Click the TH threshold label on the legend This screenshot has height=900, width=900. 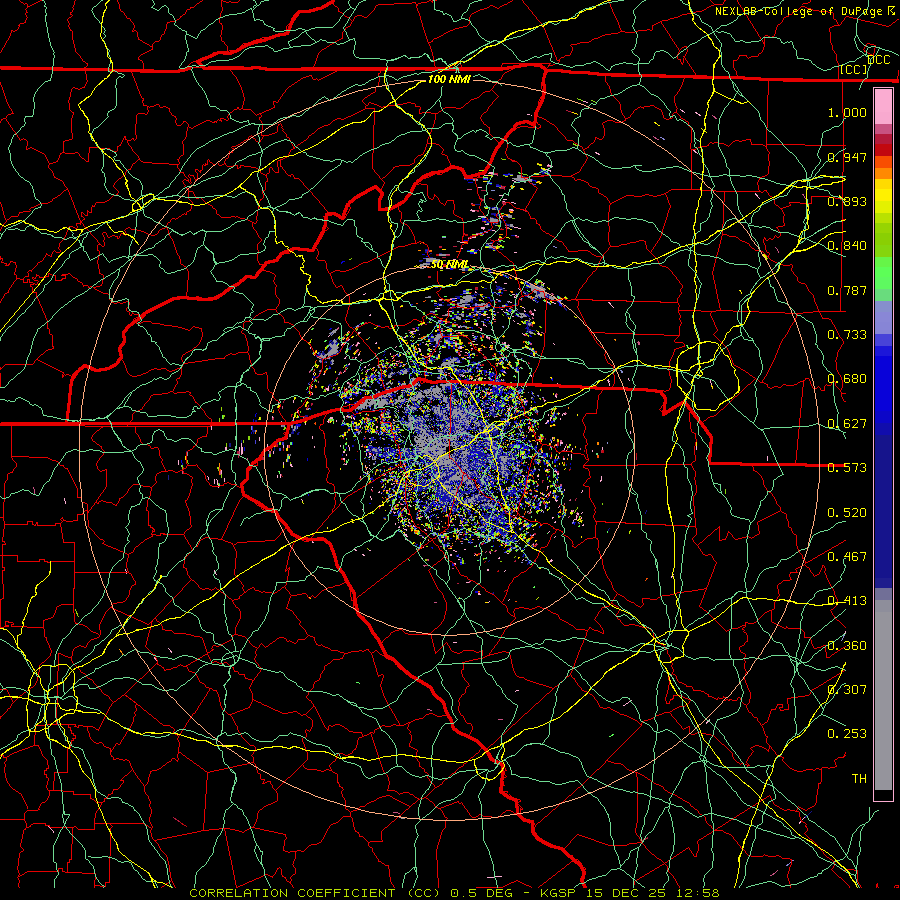tap(859, 779)
